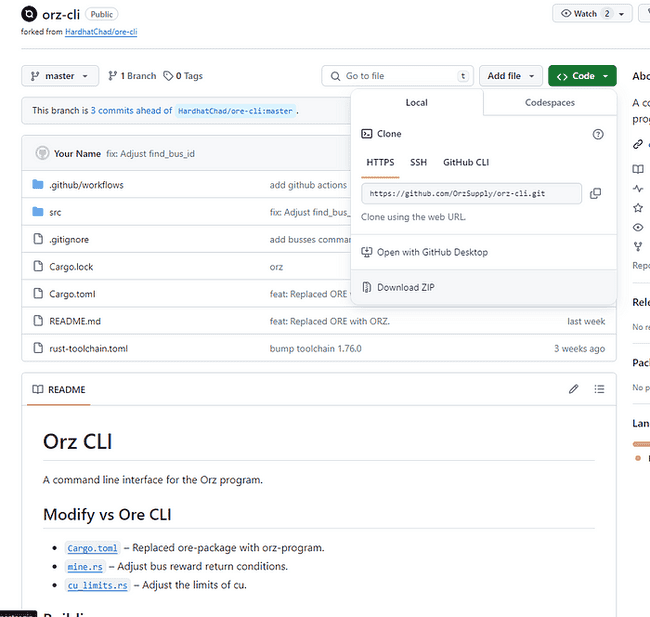Click the Open with GitHub Desktop icon
This screenshot has height=617, width=650.
coord(366,252)
